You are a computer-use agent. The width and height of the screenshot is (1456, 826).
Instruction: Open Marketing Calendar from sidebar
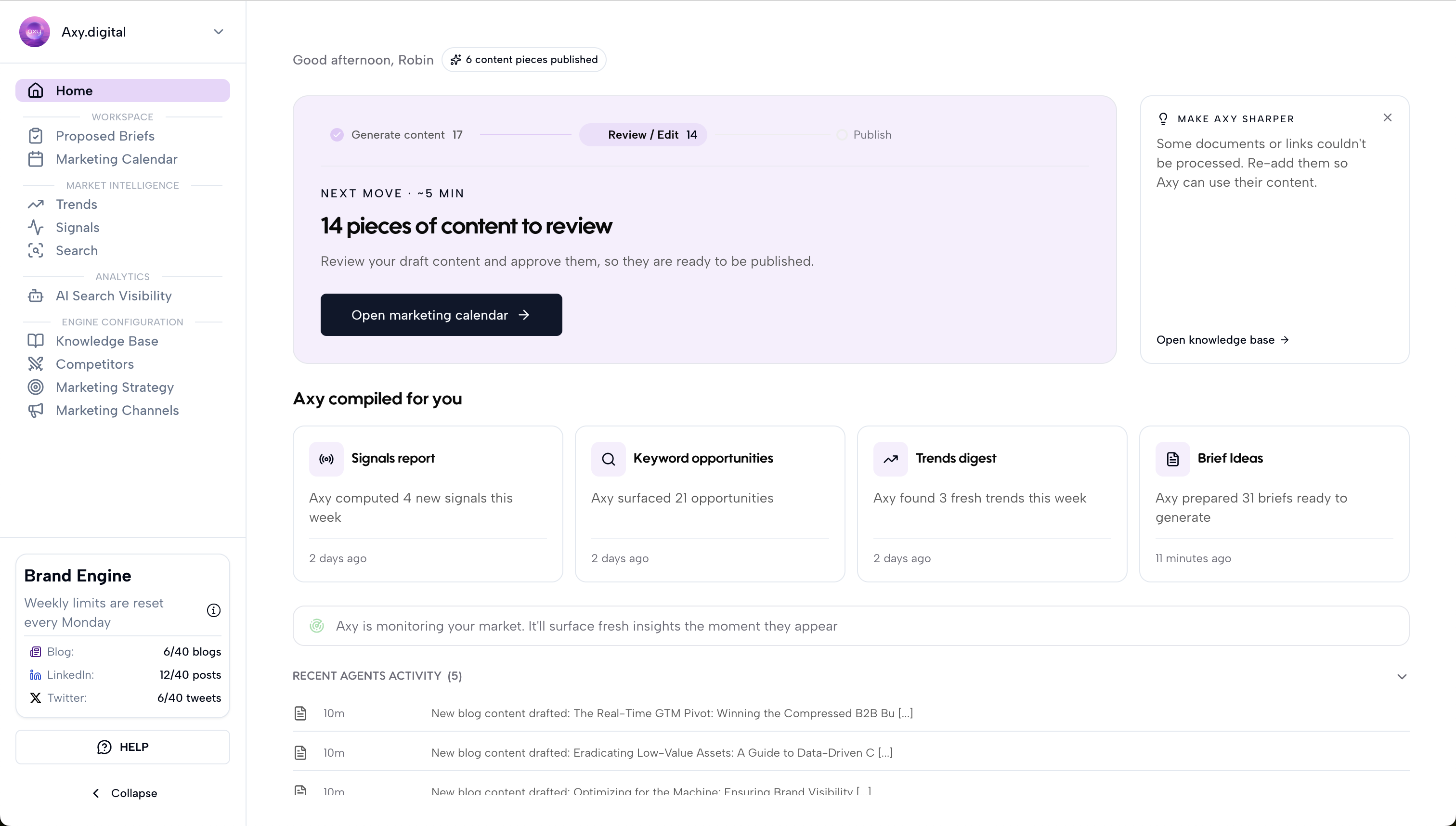(123, 159)
